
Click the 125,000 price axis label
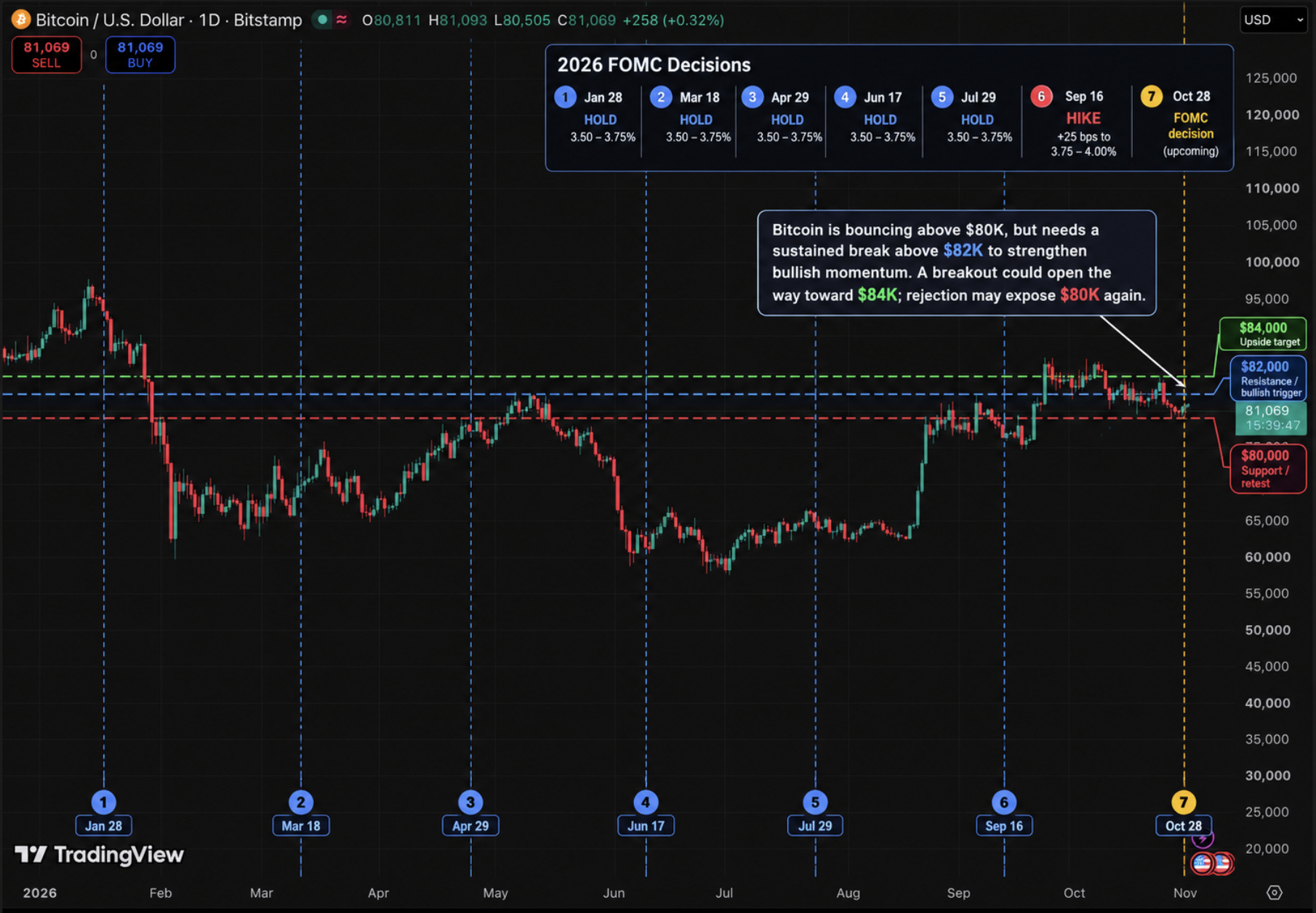(1272, 78)
